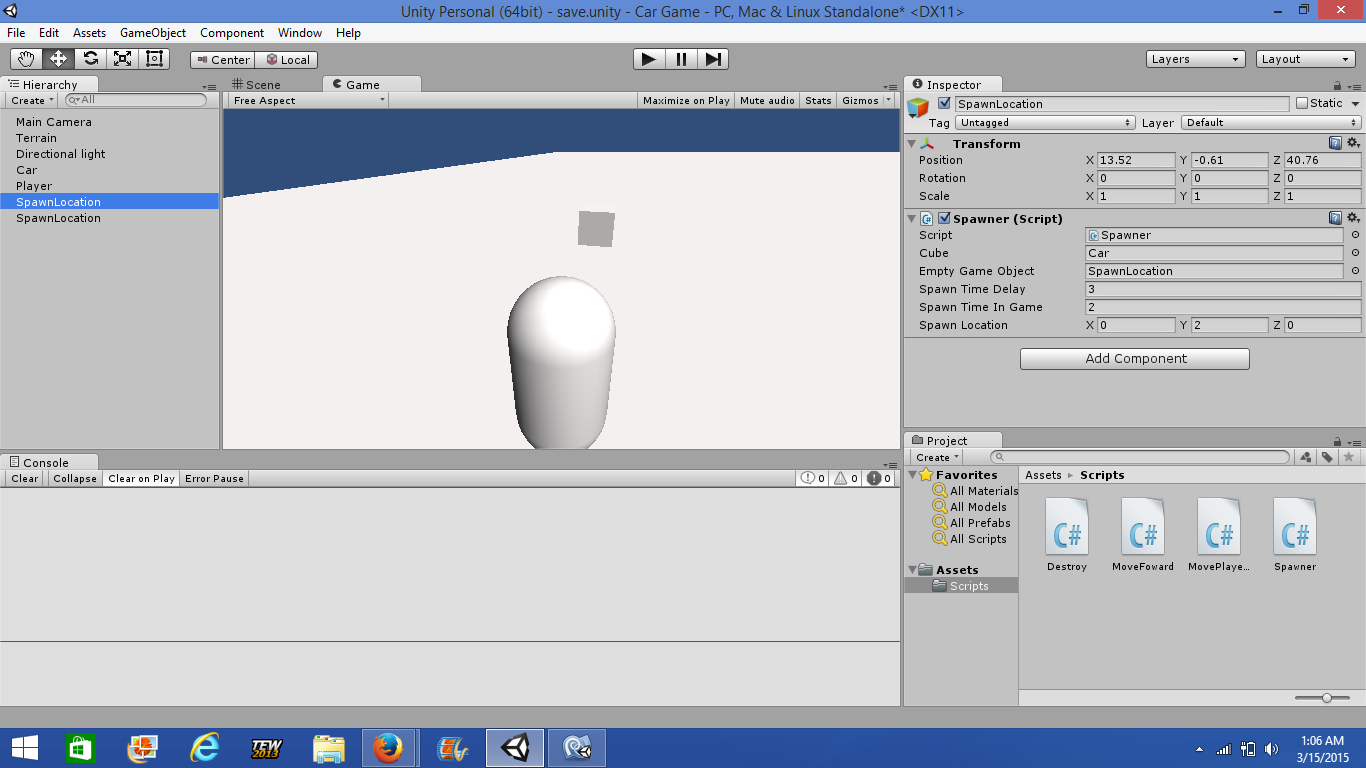Click the Add Component button
The image size is (1366, 768).
(x=1135, y=359)
